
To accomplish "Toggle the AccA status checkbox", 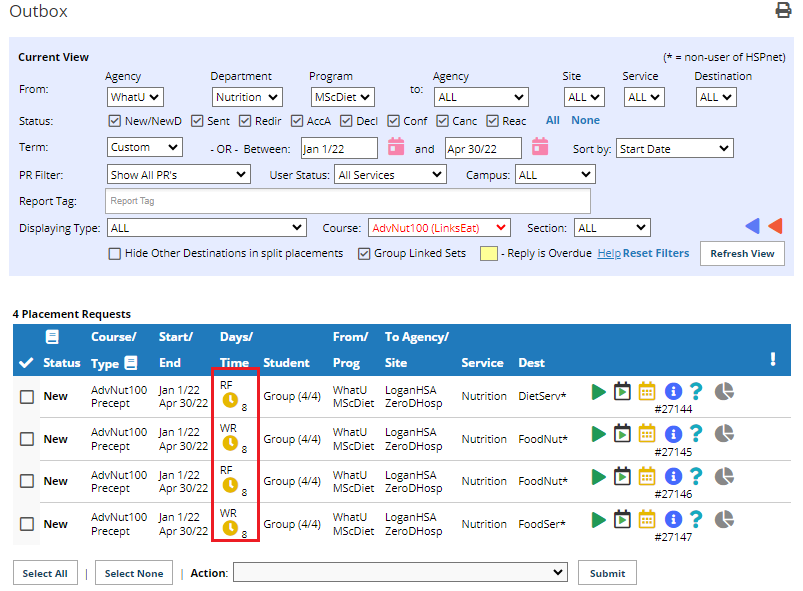I will click(x=297, y=121).
